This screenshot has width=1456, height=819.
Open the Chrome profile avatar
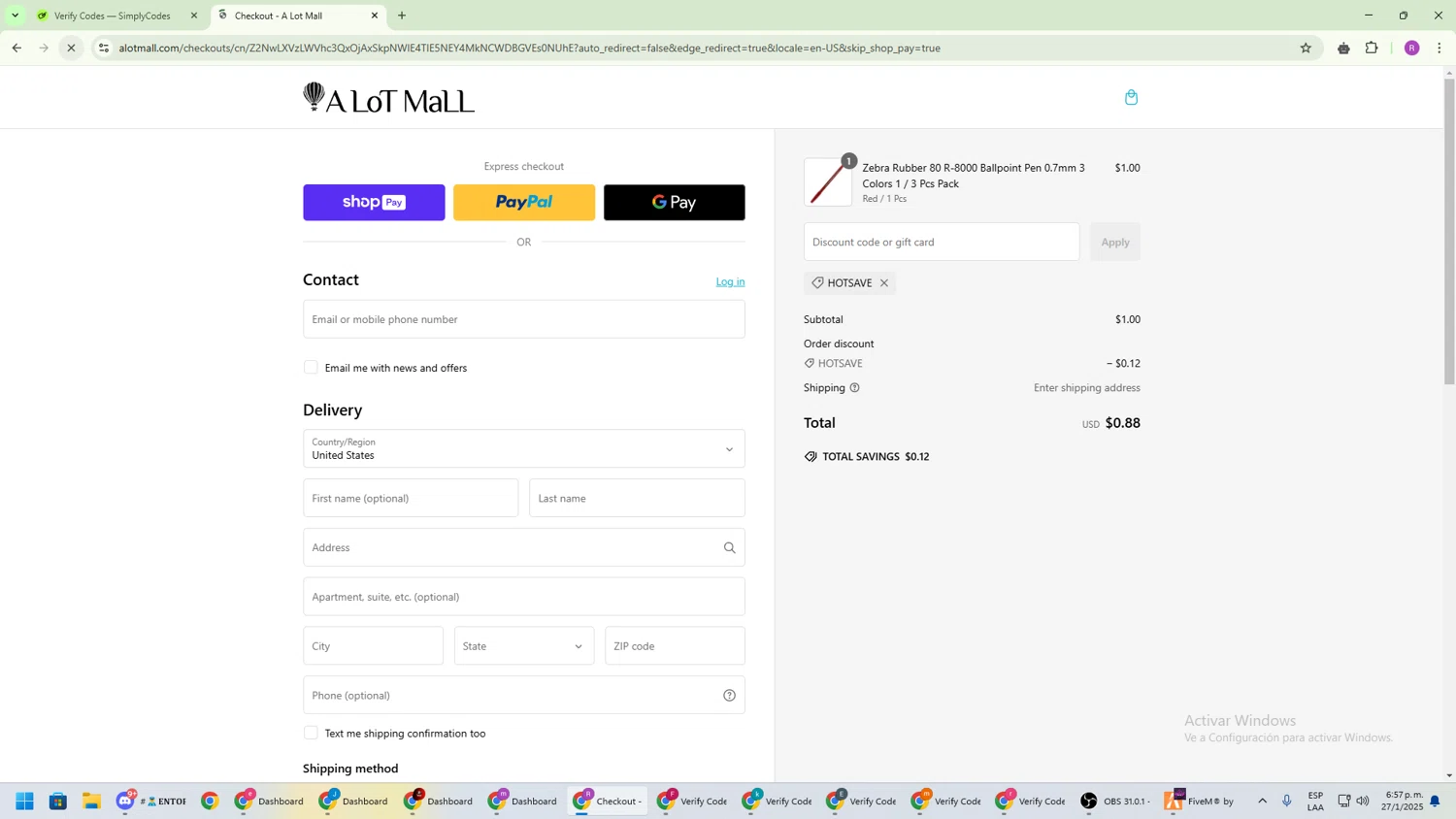tap(1411, 48)
